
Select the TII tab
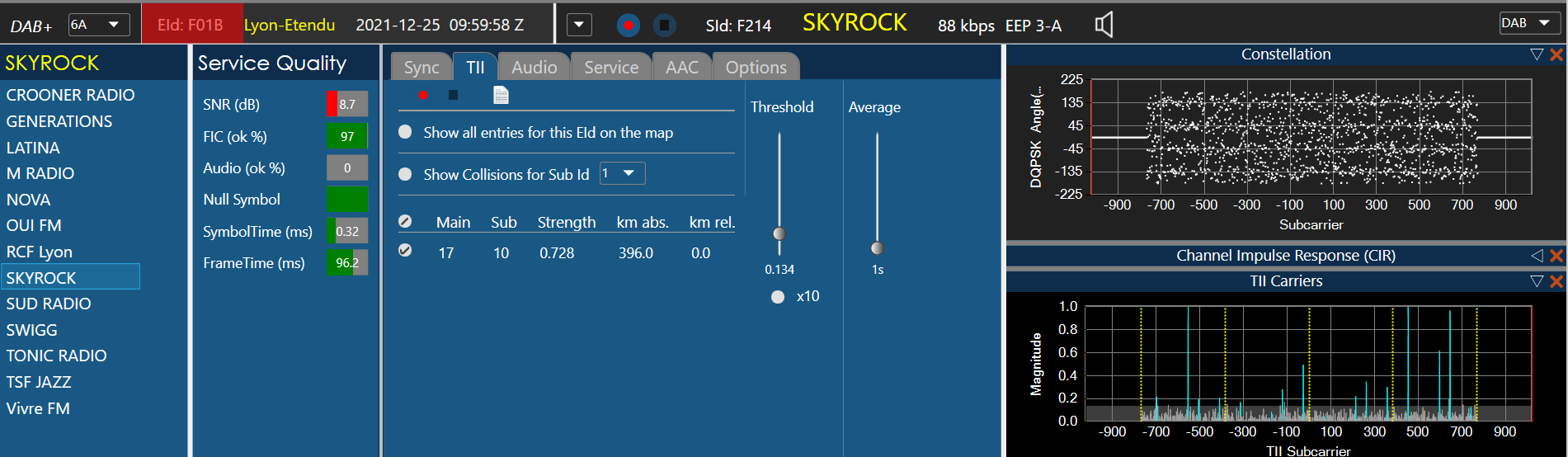pyautogui.click(x=475, y=67)
